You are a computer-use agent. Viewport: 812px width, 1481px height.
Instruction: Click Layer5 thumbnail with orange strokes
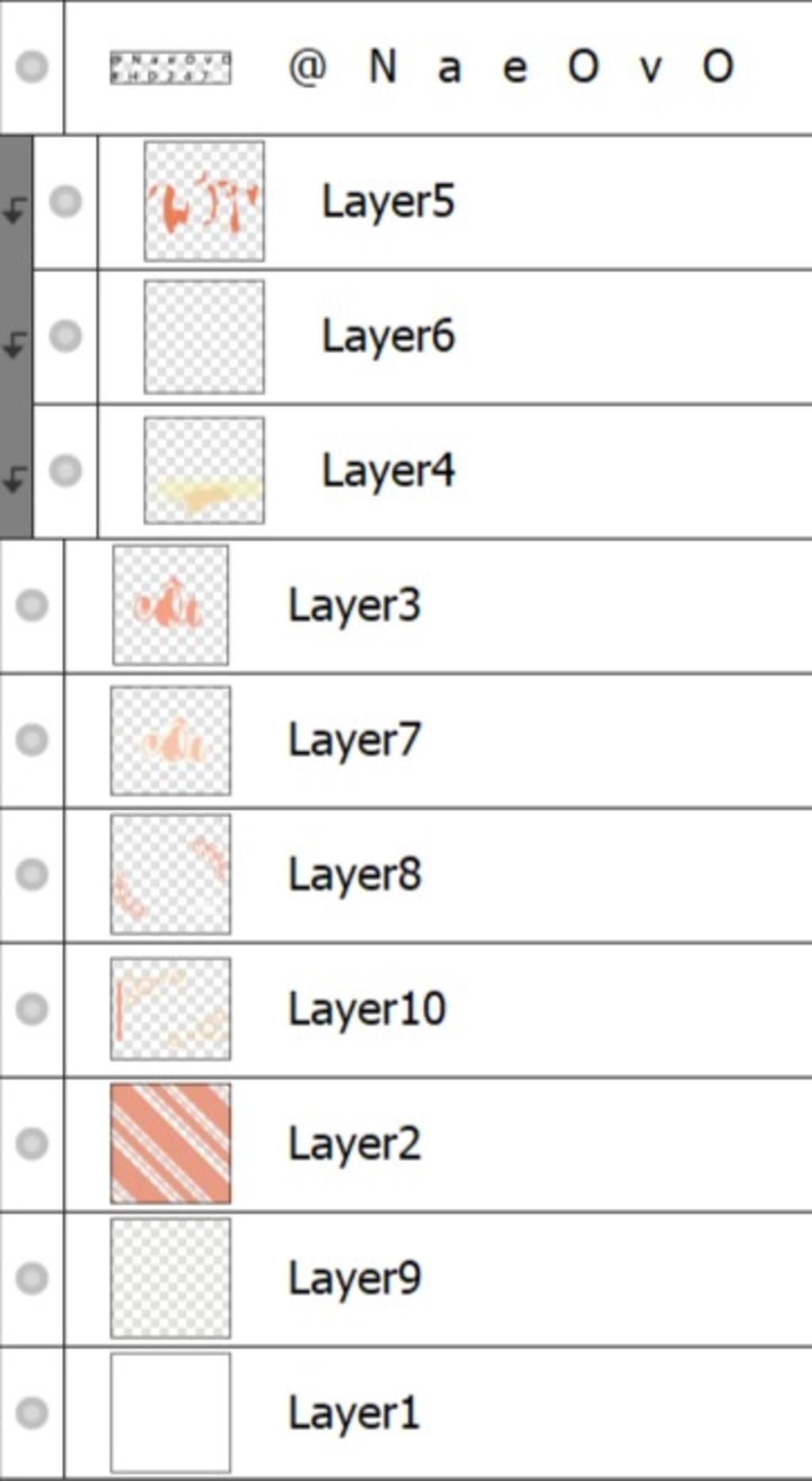[205, 201]
